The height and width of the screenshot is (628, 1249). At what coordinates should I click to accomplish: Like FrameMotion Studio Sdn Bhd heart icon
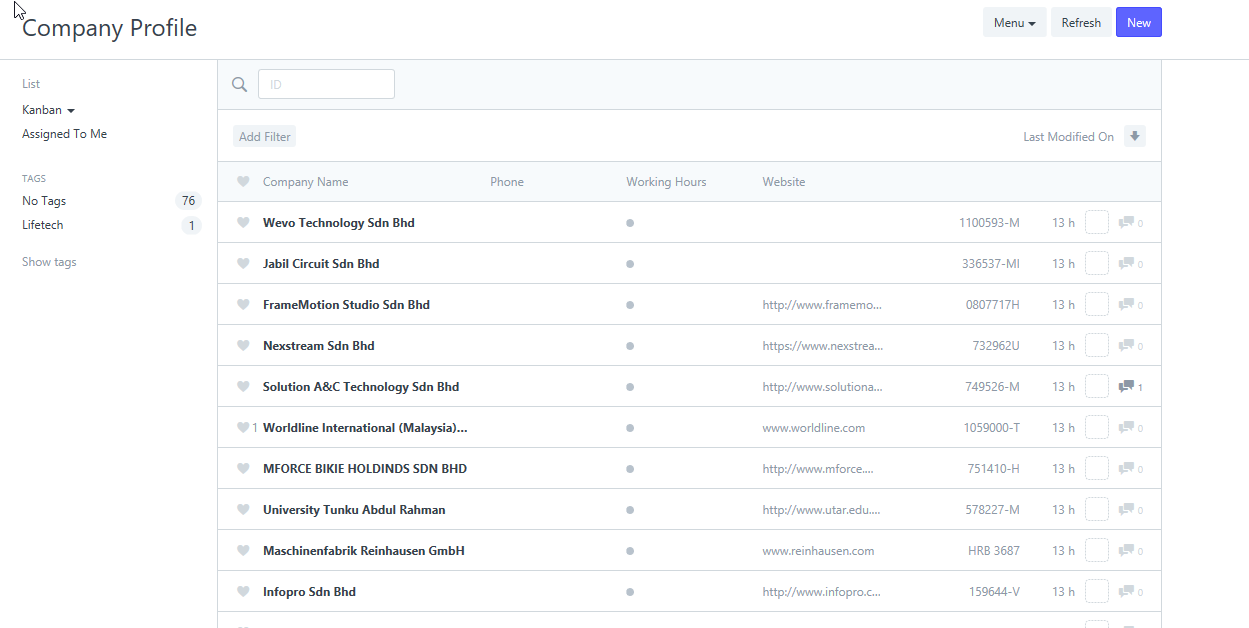(x=243, y=305)
